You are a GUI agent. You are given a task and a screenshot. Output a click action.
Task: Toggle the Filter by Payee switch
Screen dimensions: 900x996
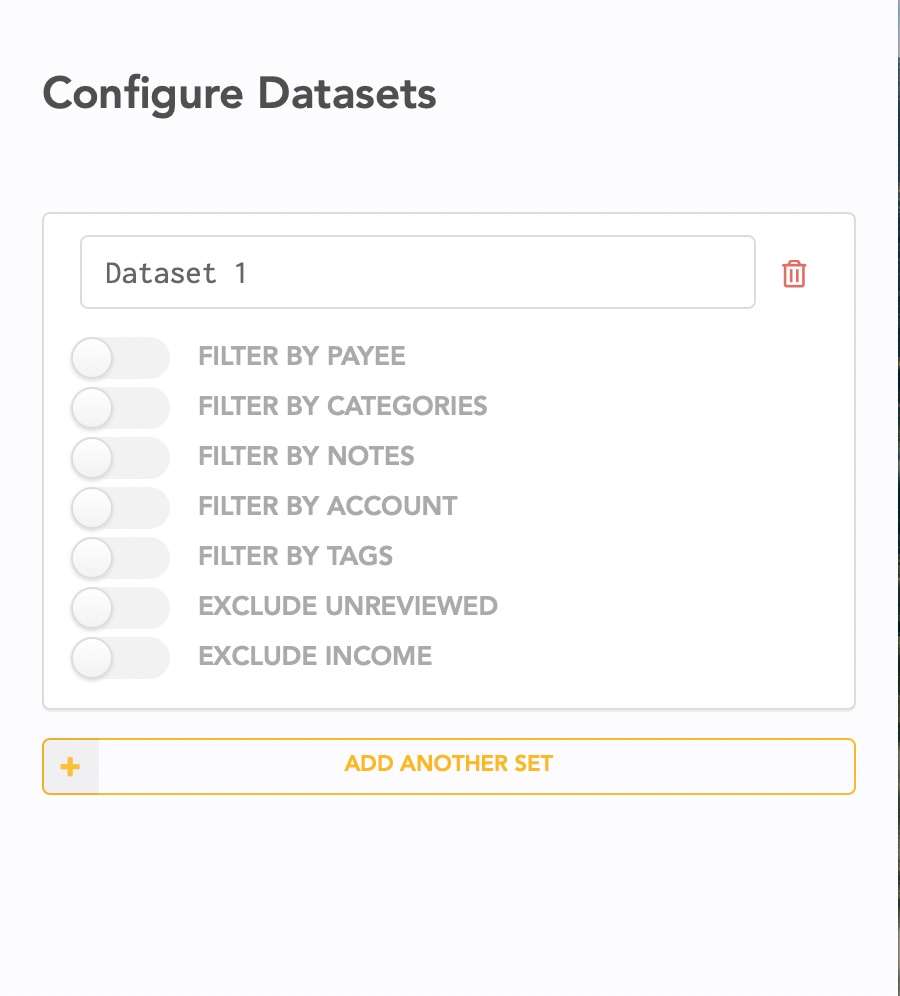[120, 358]
